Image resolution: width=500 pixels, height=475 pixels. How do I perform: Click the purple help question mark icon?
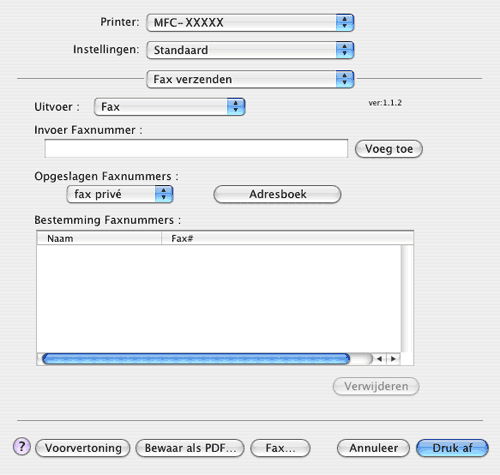(22, 447)
